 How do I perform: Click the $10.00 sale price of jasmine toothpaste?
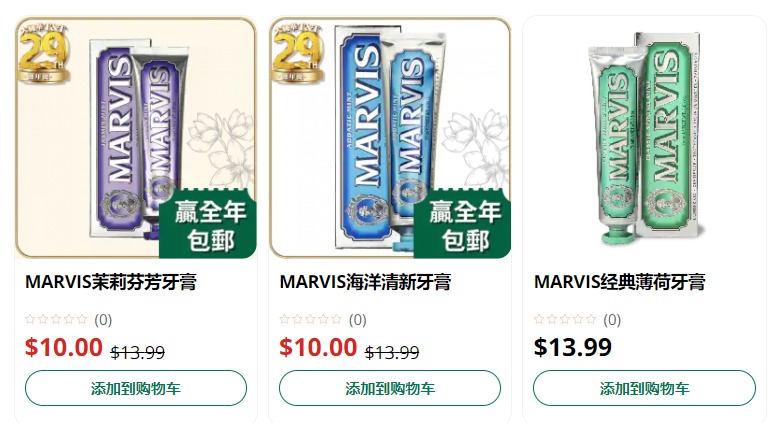pos(64,347)
